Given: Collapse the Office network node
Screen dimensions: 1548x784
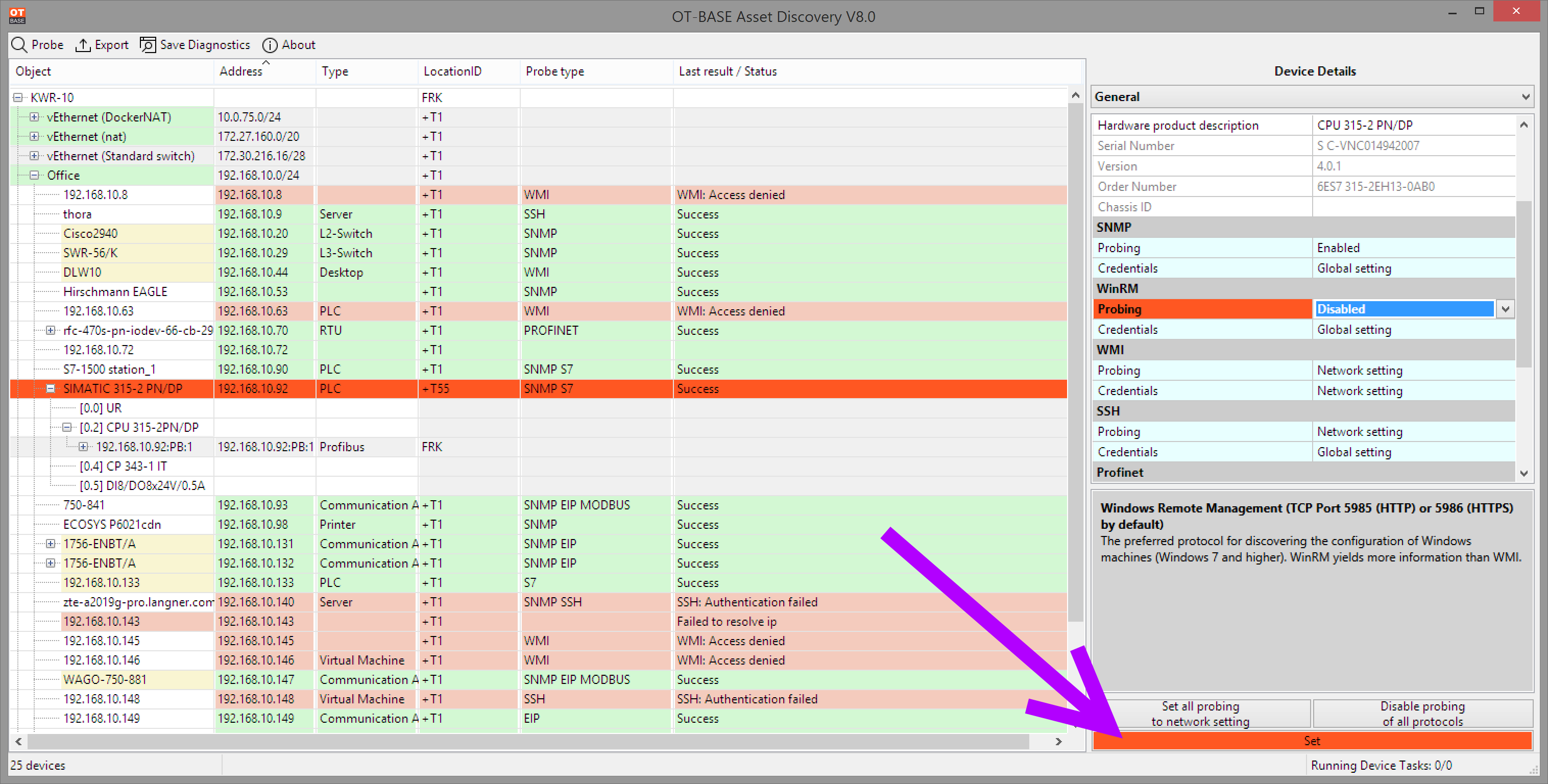Looking at the screenshot, I should (34, 176).
